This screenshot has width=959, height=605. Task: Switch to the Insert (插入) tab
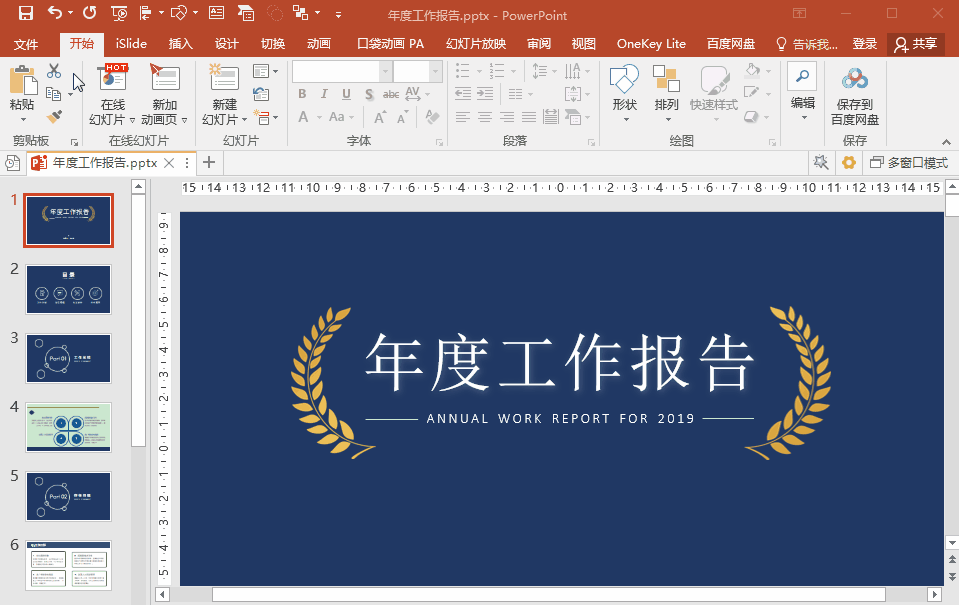click(x=180, y=44)
